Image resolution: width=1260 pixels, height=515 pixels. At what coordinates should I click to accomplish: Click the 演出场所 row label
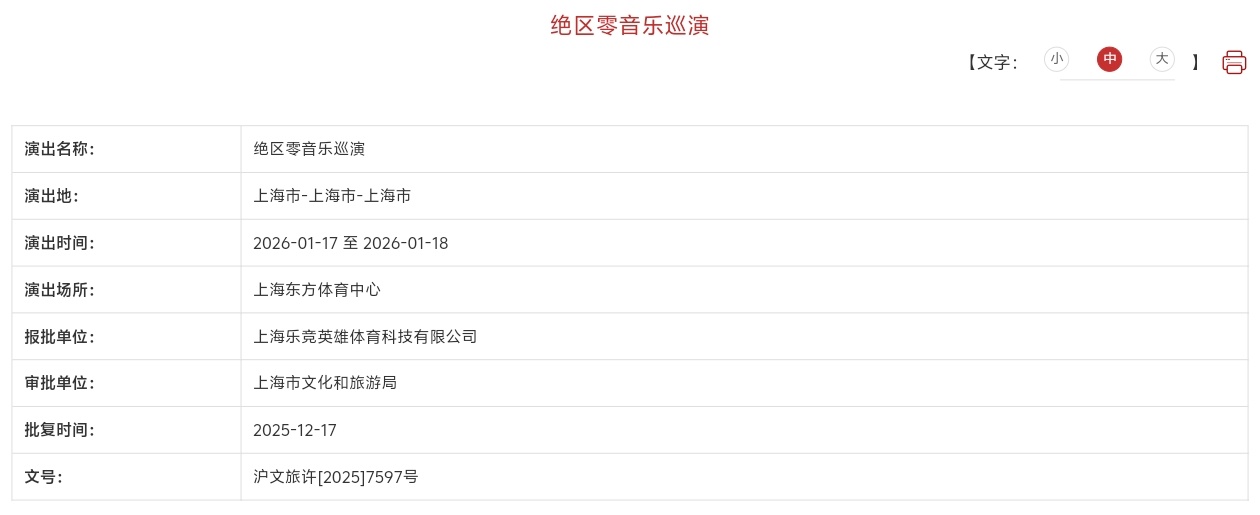tap(59, 290)
